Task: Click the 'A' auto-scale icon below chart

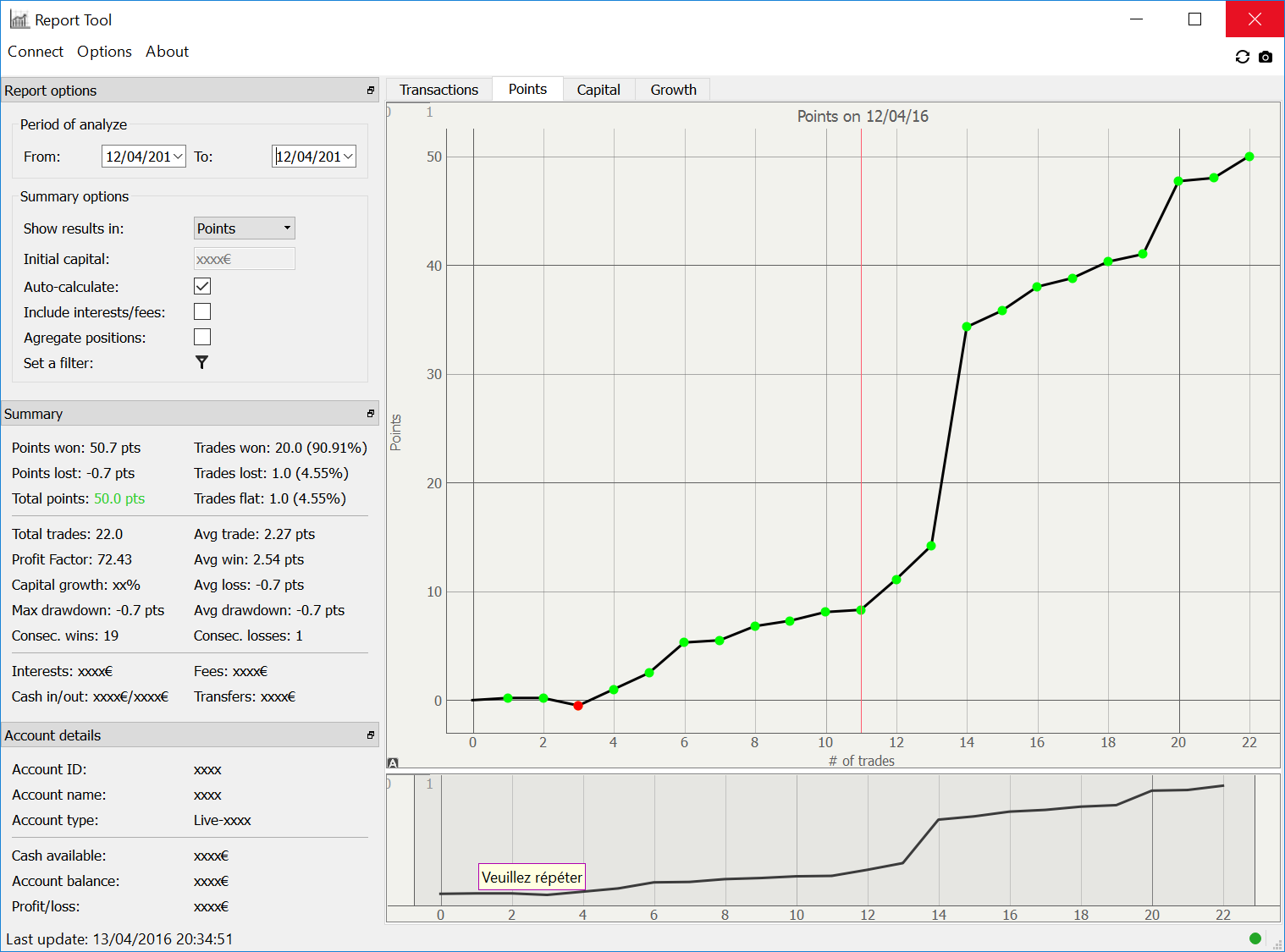Action: click(x=393, y=763)
